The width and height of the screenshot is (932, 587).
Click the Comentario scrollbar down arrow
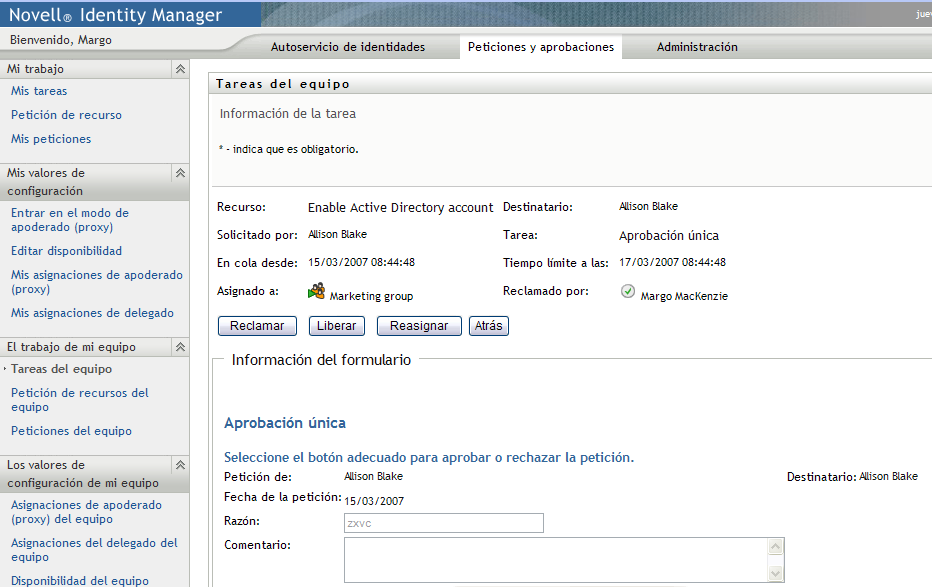[x=776, y=573]
